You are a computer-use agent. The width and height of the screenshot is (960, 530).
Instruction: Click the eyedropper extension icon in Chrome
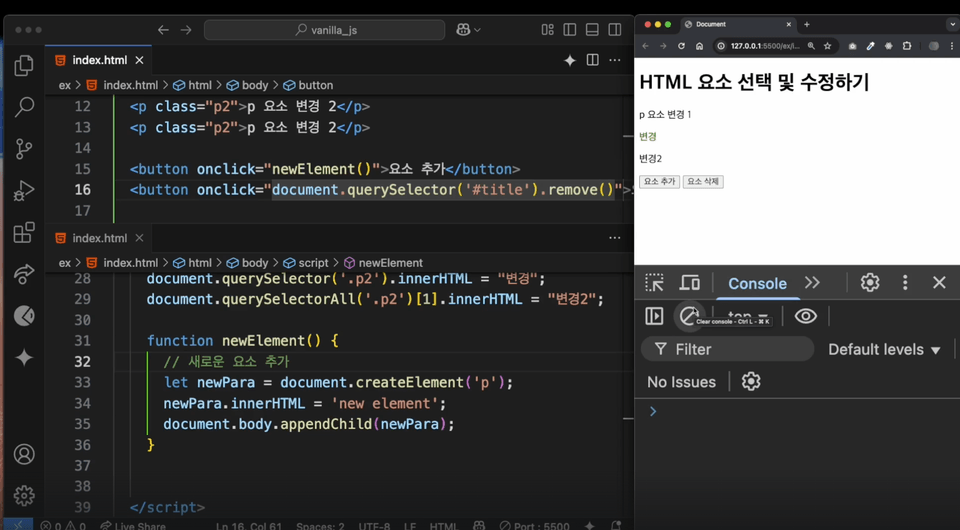click(x=871, y=46)
